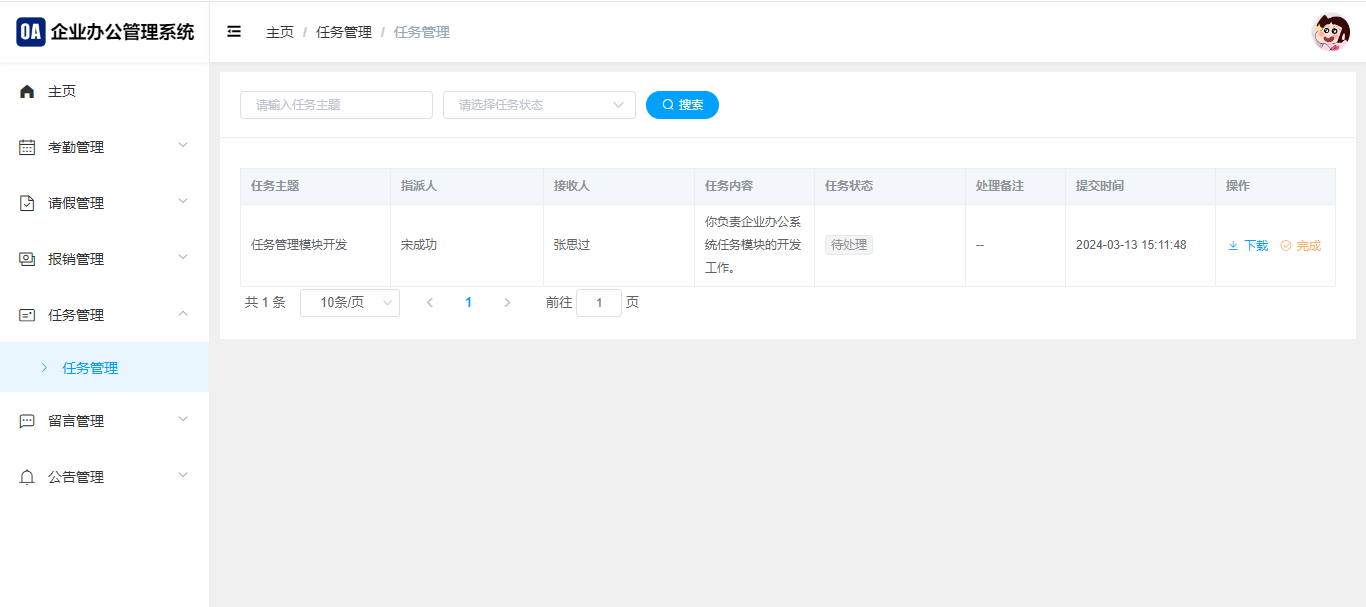Click the document icon for 请假管理

click(27, 204)
